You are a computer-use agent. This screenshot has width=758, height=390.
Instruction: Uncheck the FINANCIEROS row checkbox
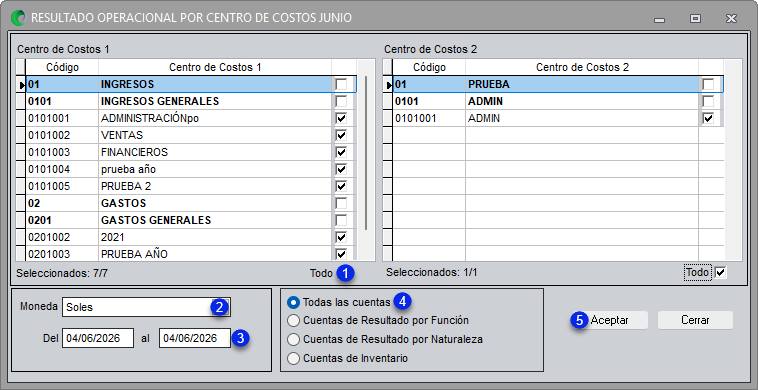[x=341, y=152]
